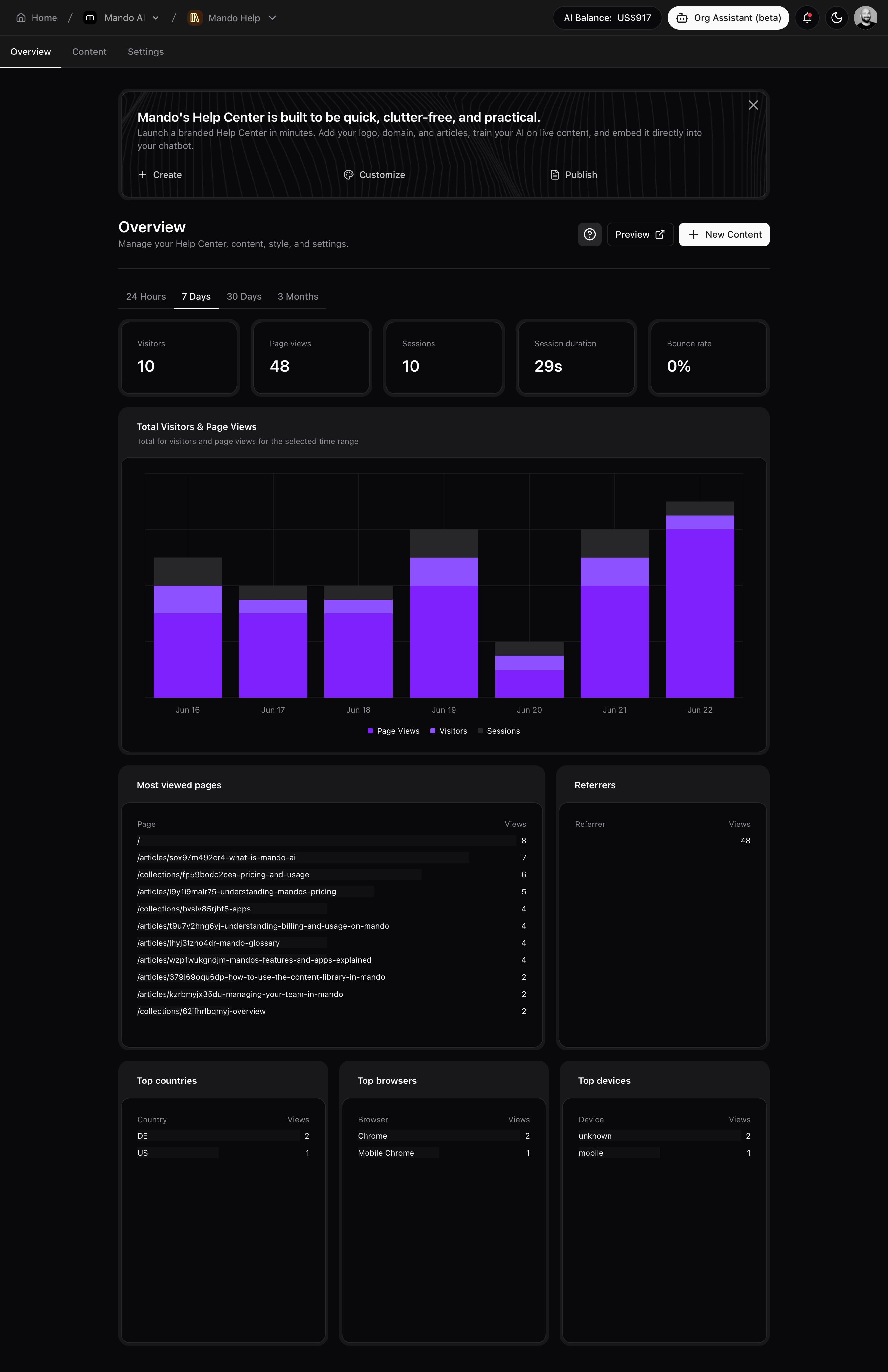Click the root "/" page row
Viewport: 888px width, 1372px height.
coord(332,841)
